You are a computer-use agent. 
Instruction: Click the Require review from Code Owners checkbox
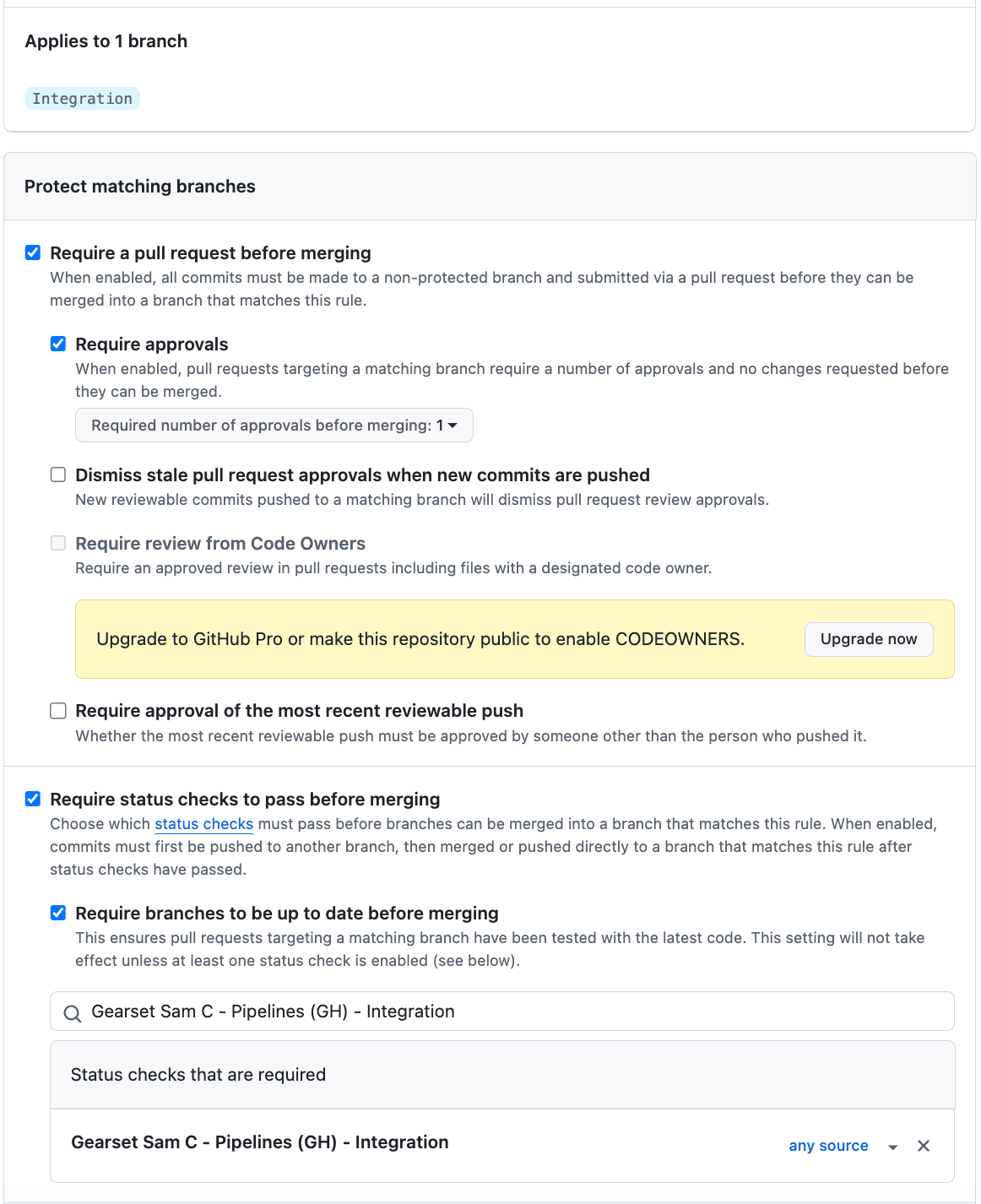[58, 543]
